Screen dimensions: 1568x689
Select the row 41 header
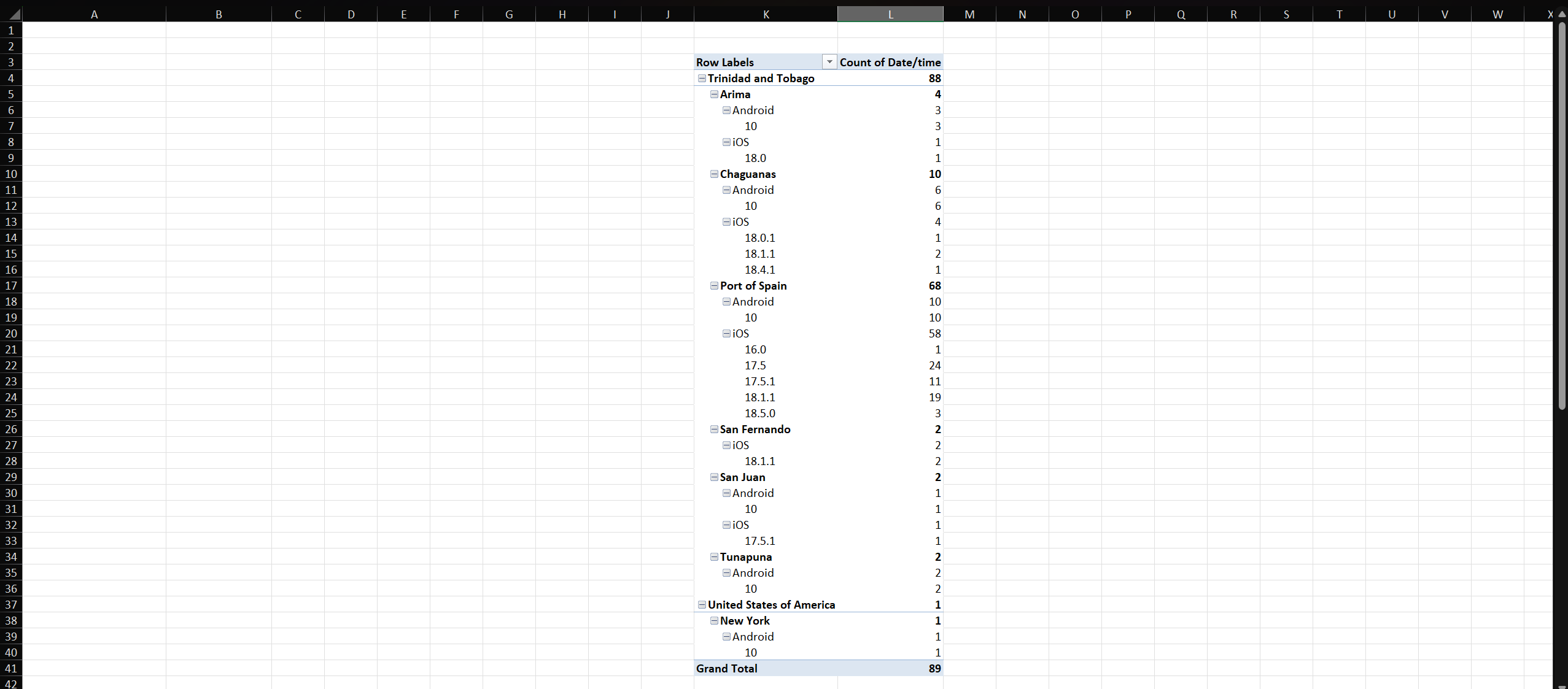tap(11, 668)
